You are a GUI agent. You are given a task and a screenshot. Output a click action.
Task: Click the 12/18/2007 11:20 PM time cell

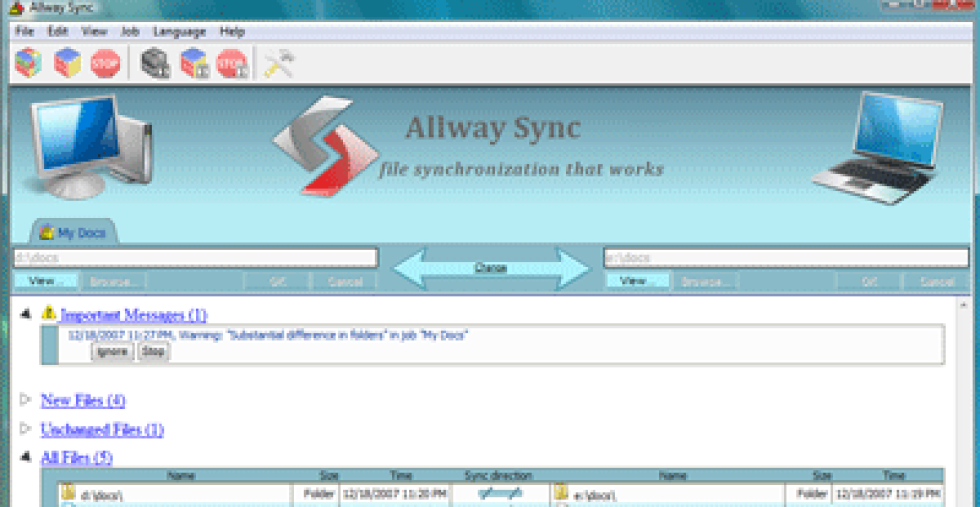pyautogui.click(x=396, y=493)
